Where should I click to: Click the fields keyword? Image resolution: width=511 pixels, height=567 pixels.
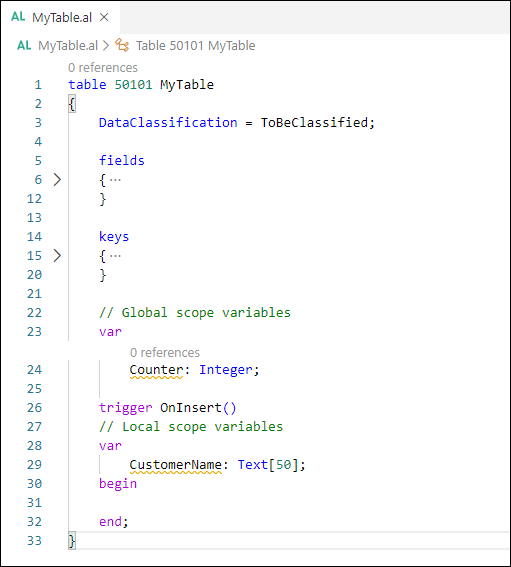coord(122,161)
